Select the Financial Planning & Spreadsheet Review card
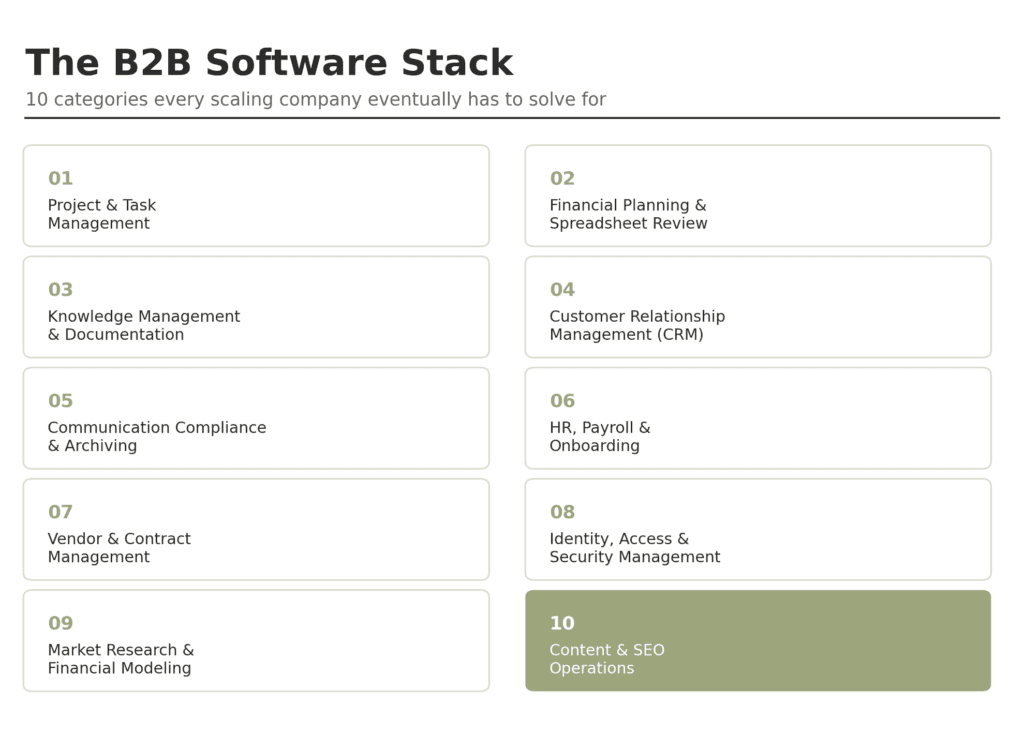Viewport: 1024px width, 734px height. pos(758,196)
